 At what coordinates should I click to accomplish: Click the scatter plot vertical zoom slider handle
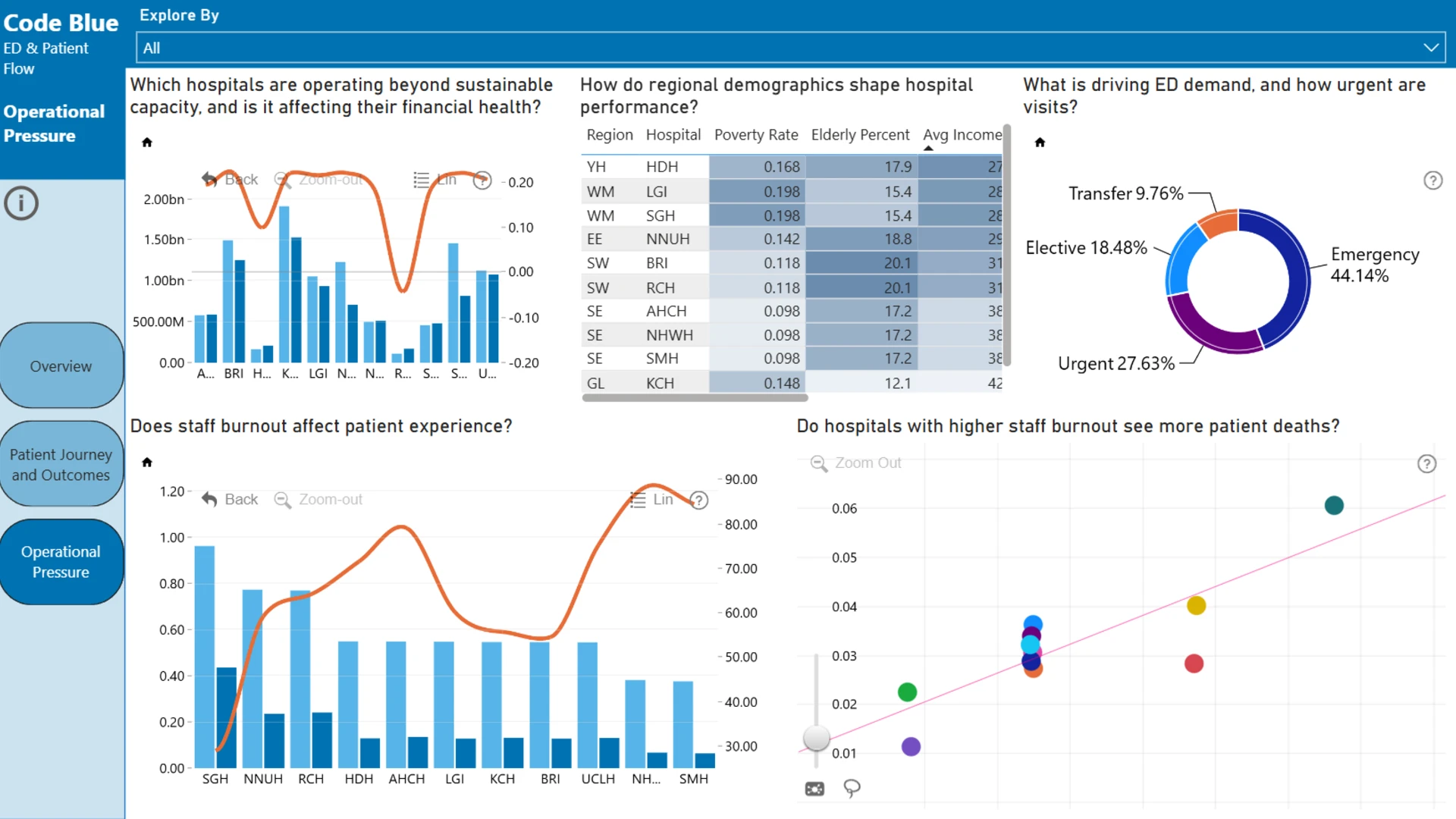(x=817, y=737)
